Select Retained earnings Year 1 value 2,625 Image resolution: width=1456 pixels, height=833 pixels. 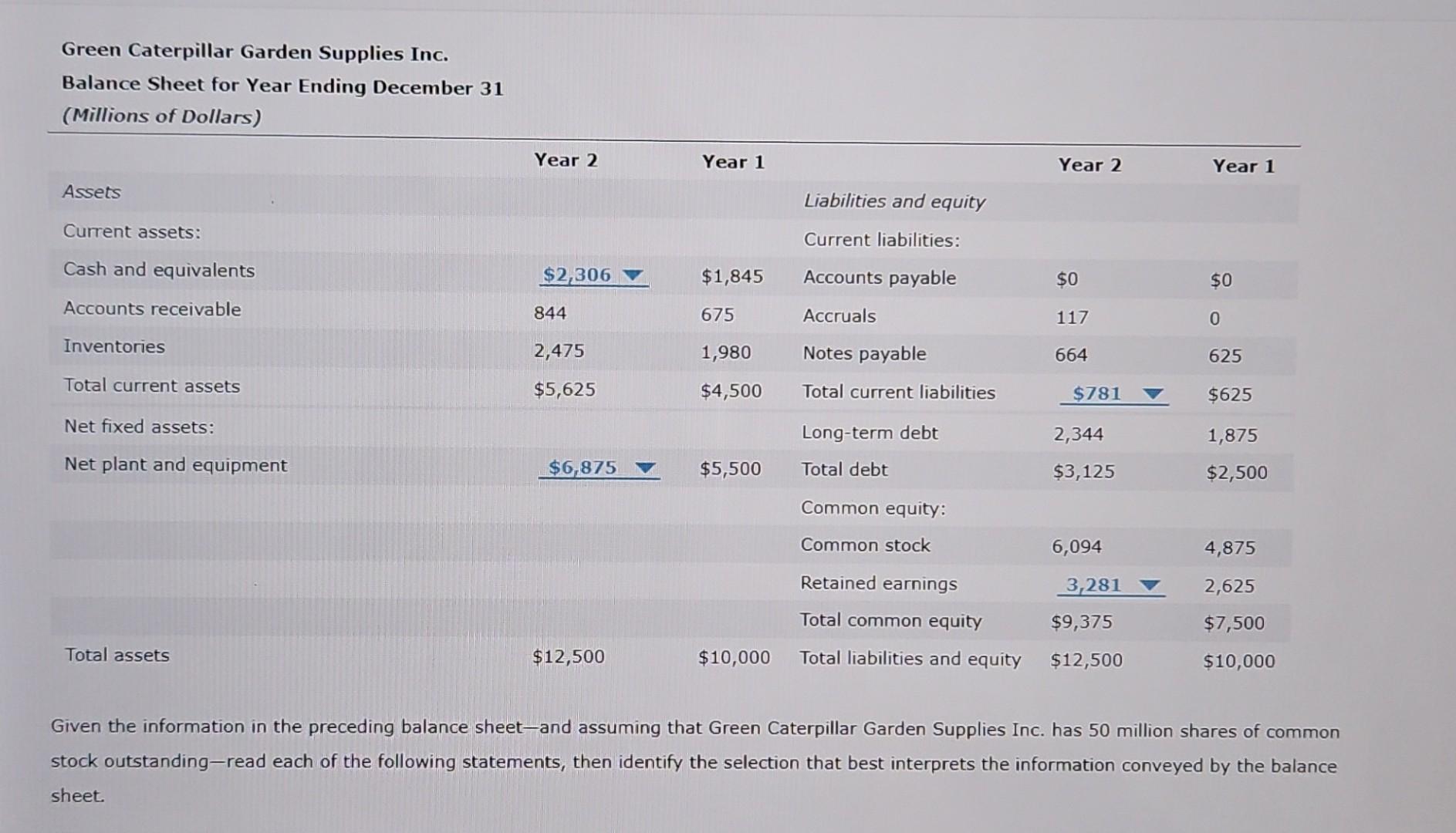1230,586
